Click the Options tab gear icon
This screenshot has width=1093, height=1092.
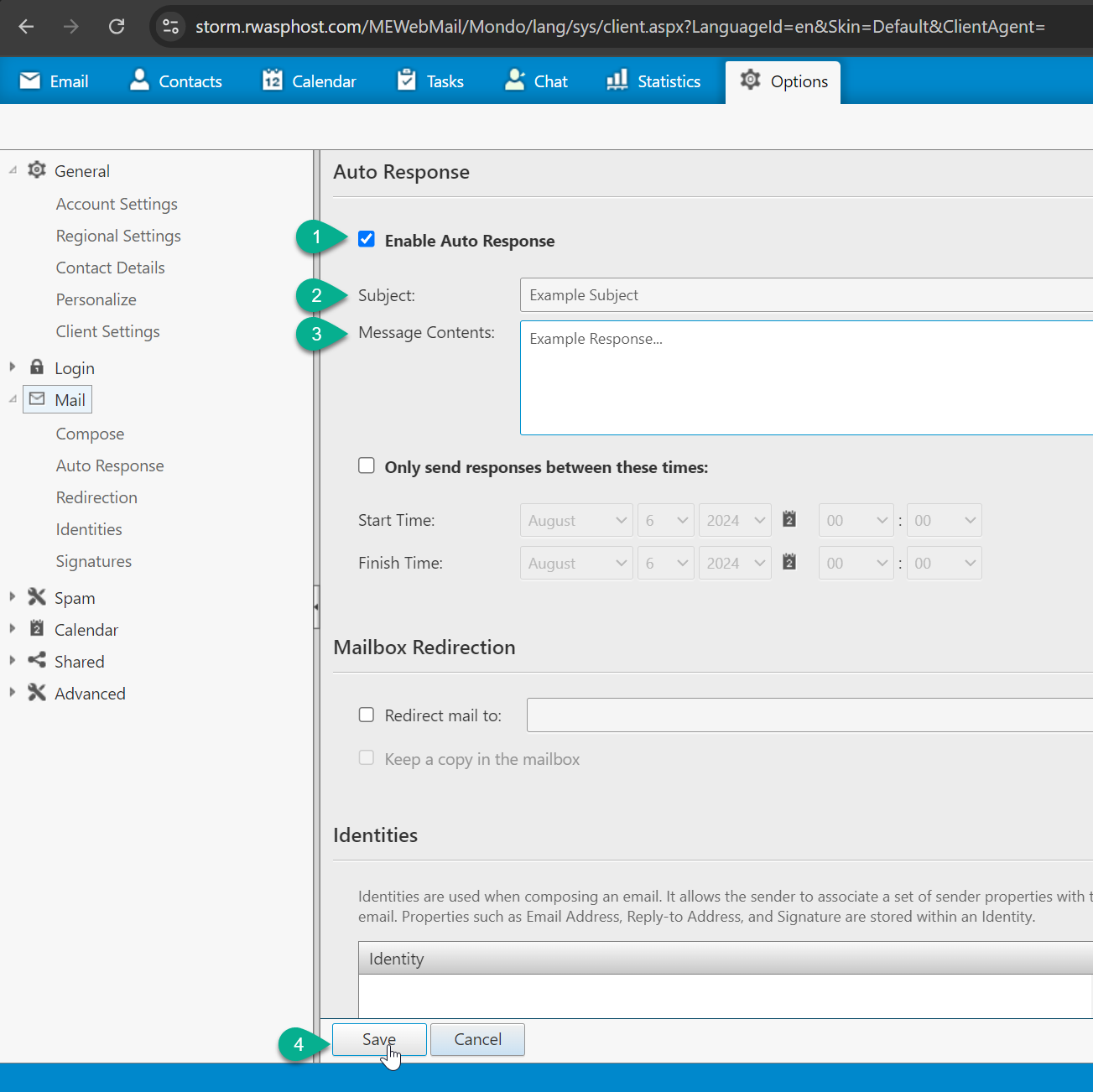(750, 80)
